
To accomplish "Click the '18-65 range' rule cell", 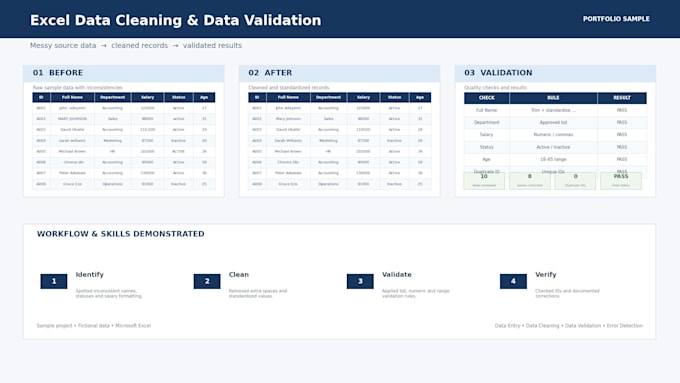I will pyautogui.click(x=553, y=160).
